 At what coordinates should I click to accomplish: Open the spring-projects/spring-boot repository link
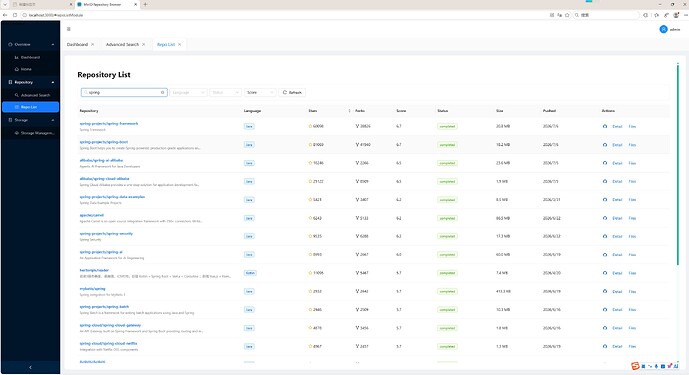[x=104, y=142]
